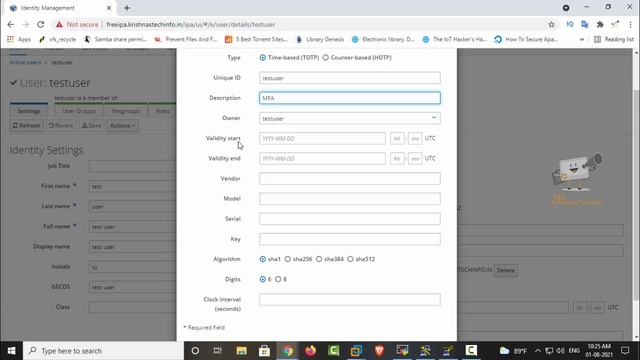Click the Serial input field
This screenshot has width=640, height=360.
[350, 219]
